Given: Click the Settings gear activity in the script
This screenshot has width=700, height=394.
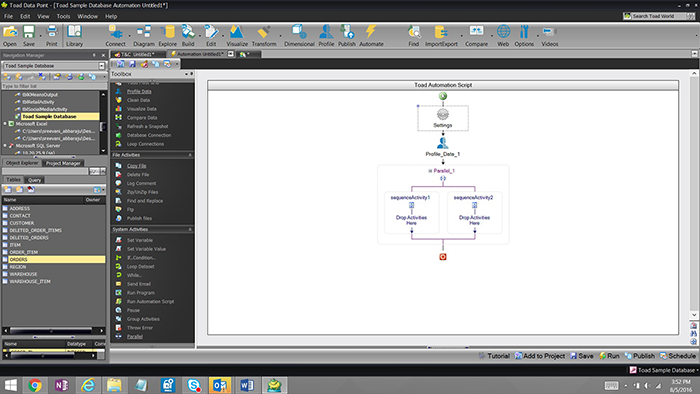Looking at the screenshot, I should coord(442,118).
